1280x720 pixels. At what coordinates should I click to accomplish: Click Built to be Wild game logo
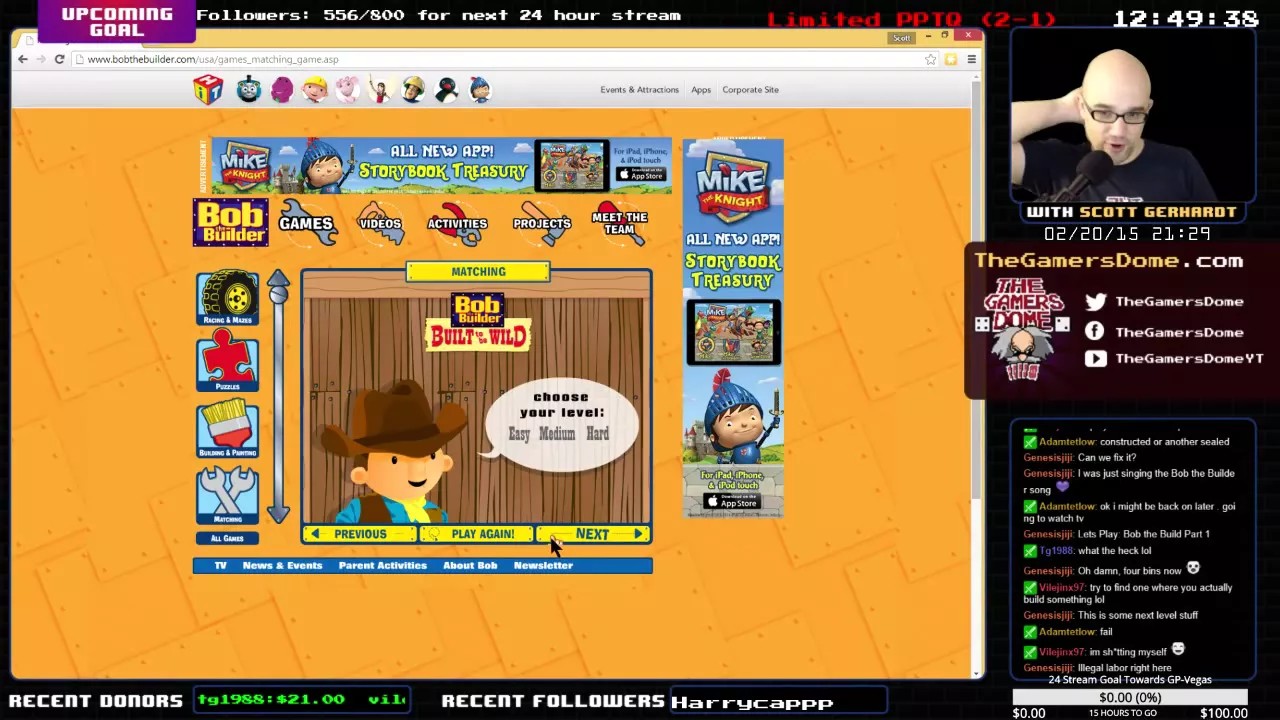478,323
